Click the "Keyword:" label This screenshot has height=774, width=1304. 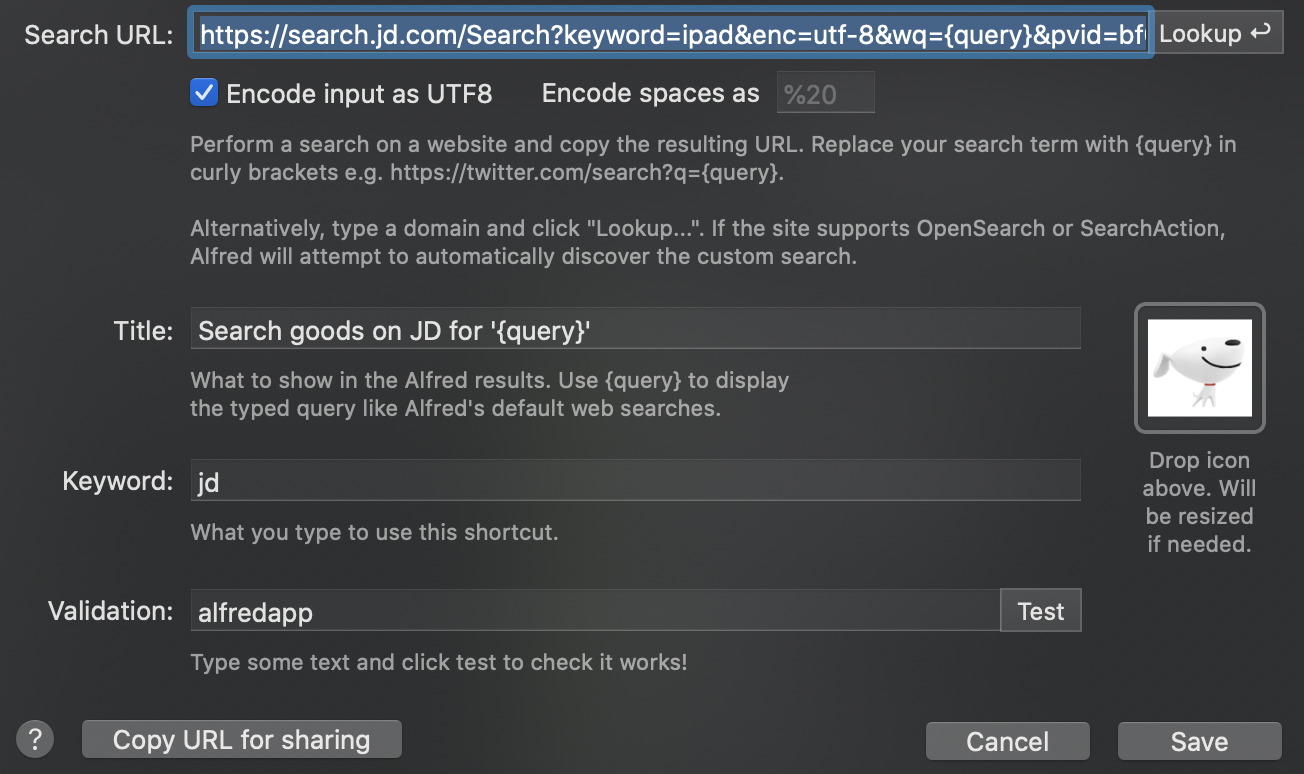[x=118, y=481]
